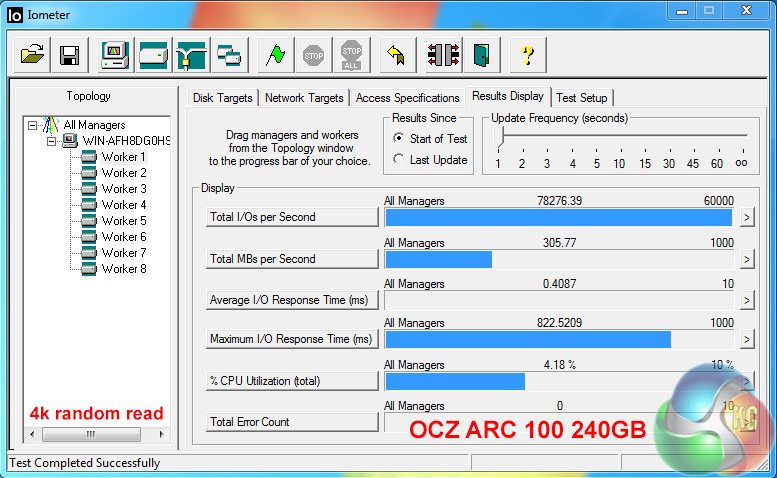This screenshot has width=777, height=478.
Task: Click Worker 4 disk icon
Action: point(89,205)
